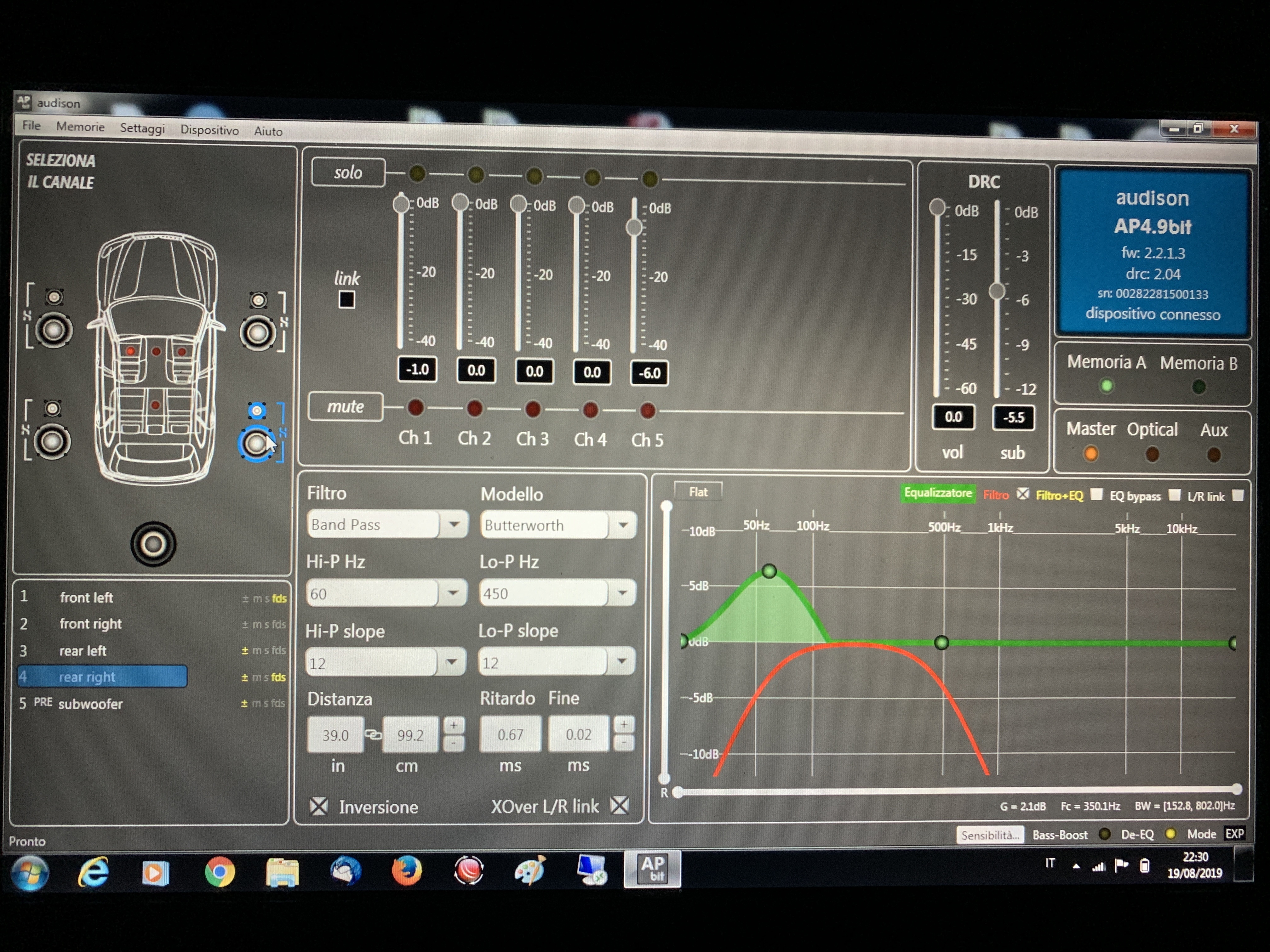Click the Sensibilità button

click(990, 835)
